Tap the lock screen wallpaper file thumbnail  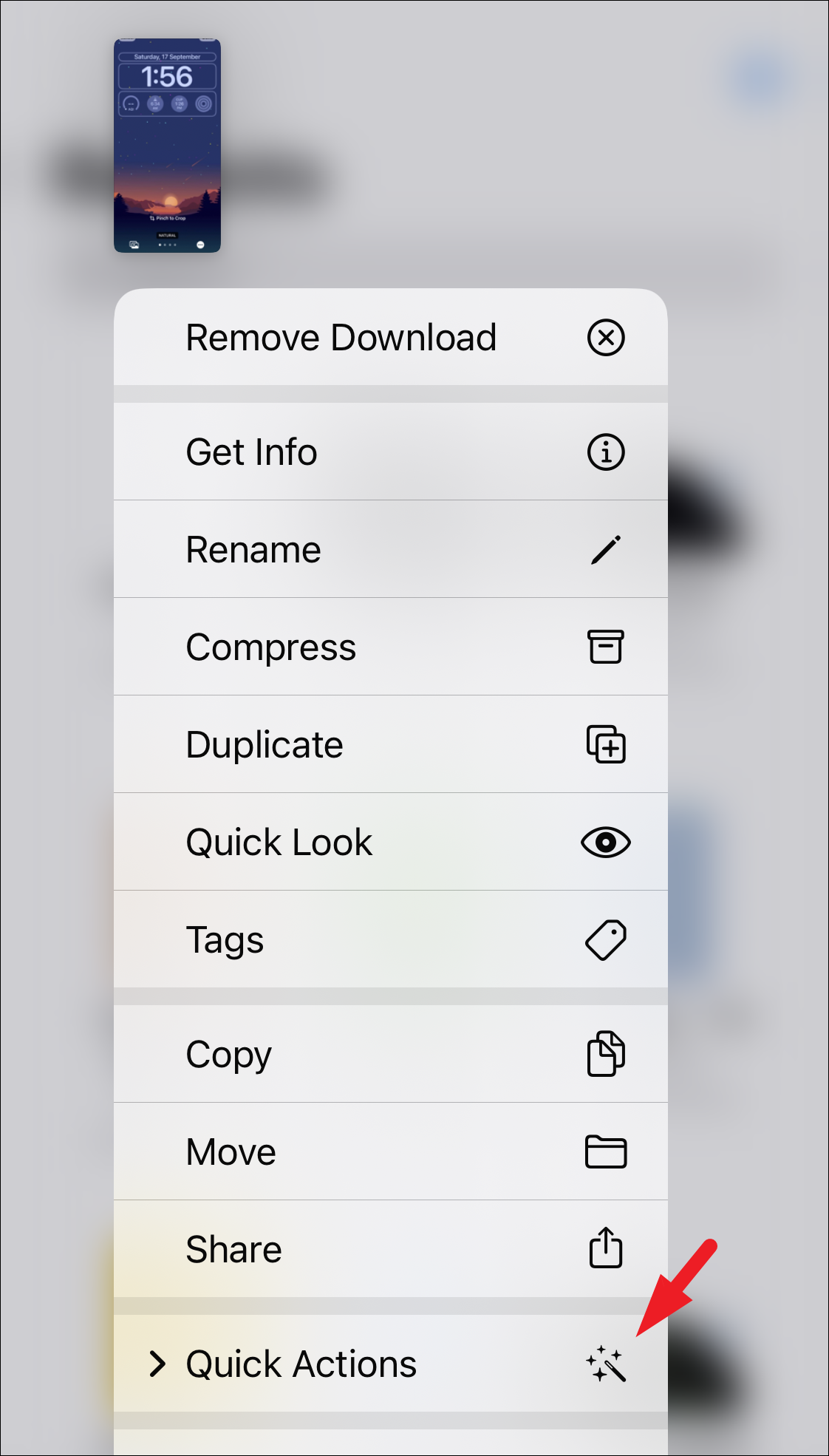click(x=167, y=146)
